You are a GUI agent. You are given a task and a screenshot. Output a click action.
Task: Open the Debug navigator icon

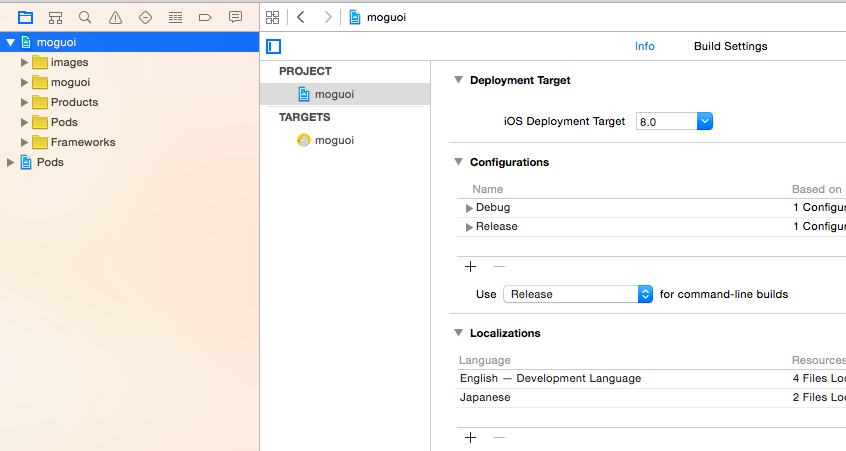pyautogui.click(x=175, y=17)
